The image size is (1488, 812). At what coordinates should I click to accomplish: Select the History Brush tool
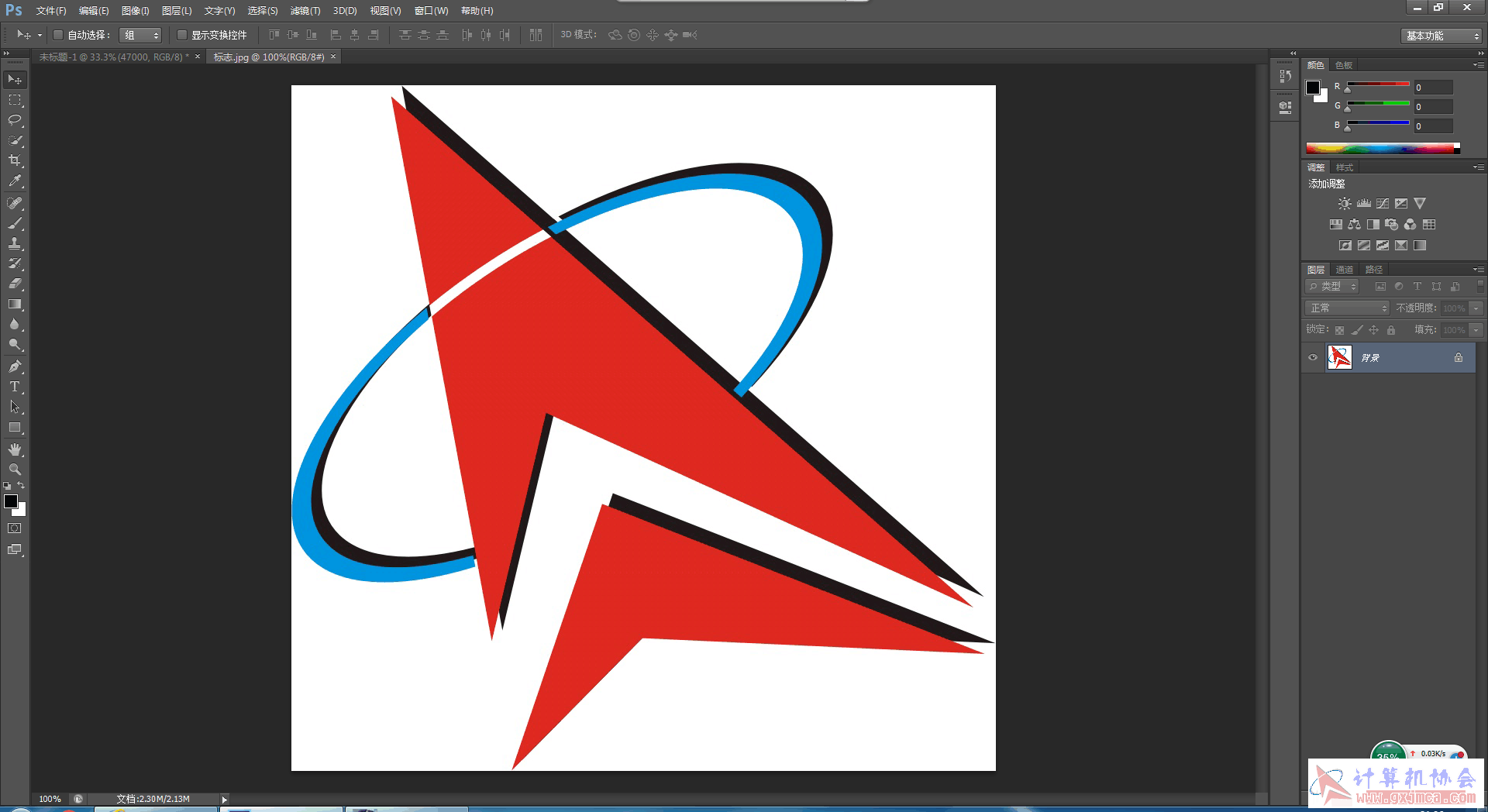15,263
